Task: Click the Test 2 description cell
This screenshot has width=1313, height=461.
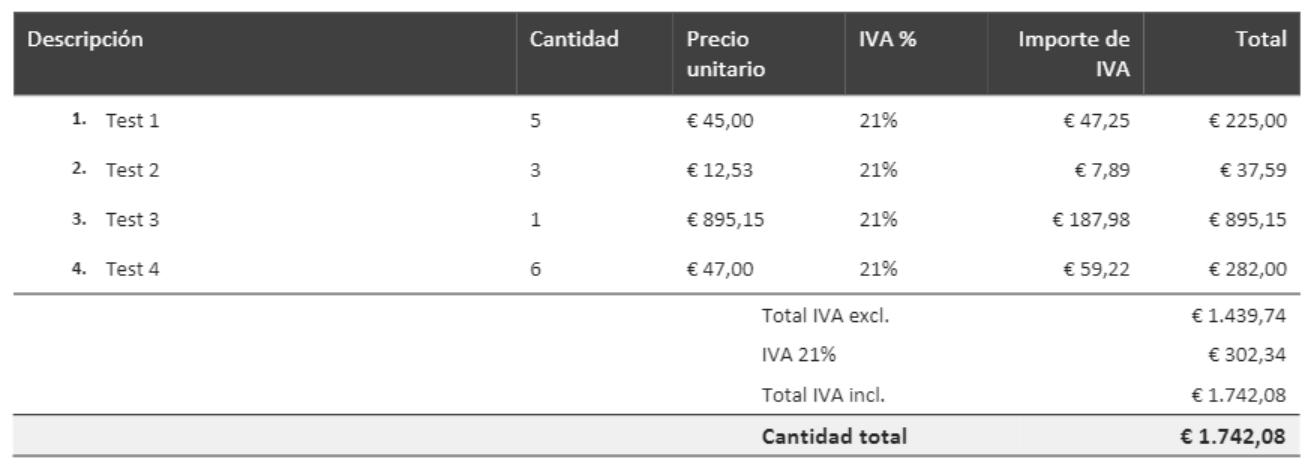Action: pyautogui.click(x=132, y=171)
